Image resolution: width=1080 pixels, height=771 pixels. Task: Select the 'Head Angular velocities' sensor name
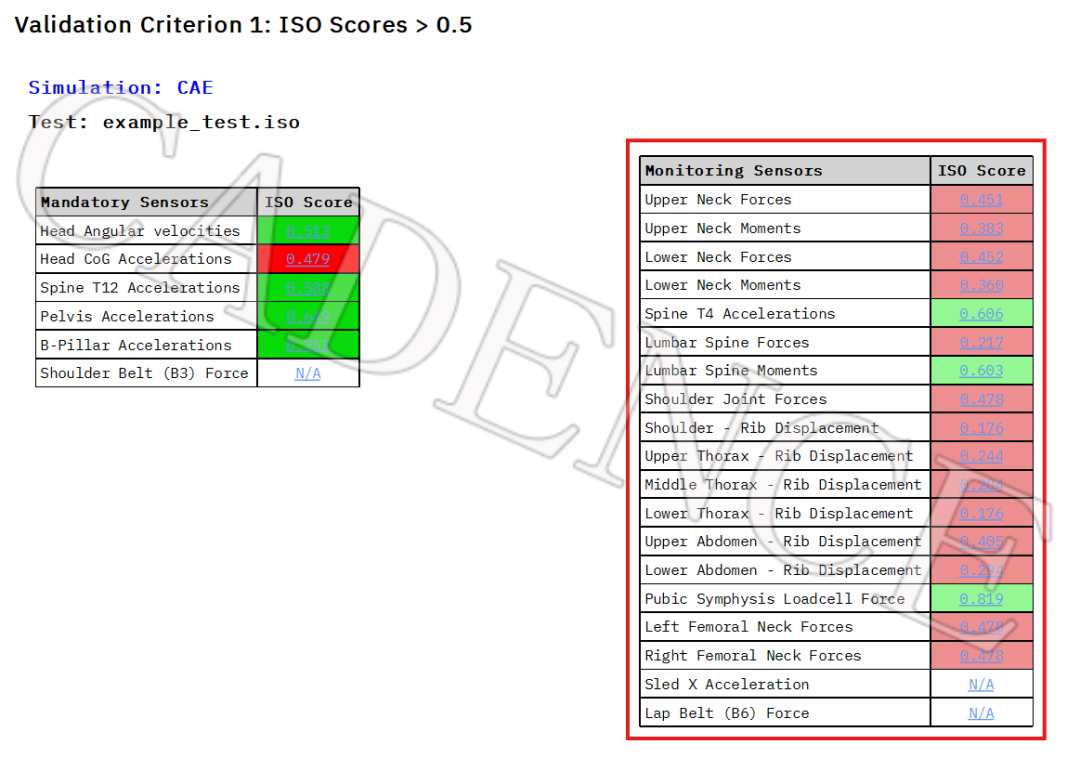[140, 231]
